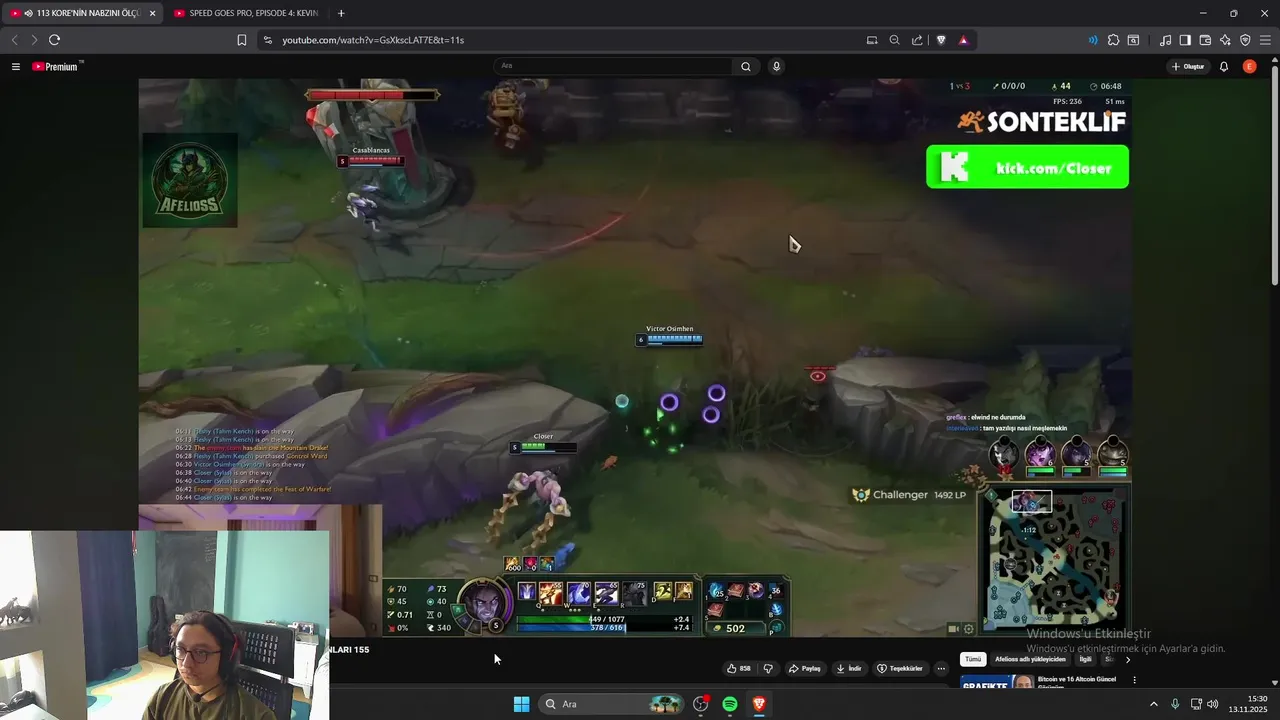Go to YouTube Premium home logo
Screen dimensions: 1280x720
(57, 66)
